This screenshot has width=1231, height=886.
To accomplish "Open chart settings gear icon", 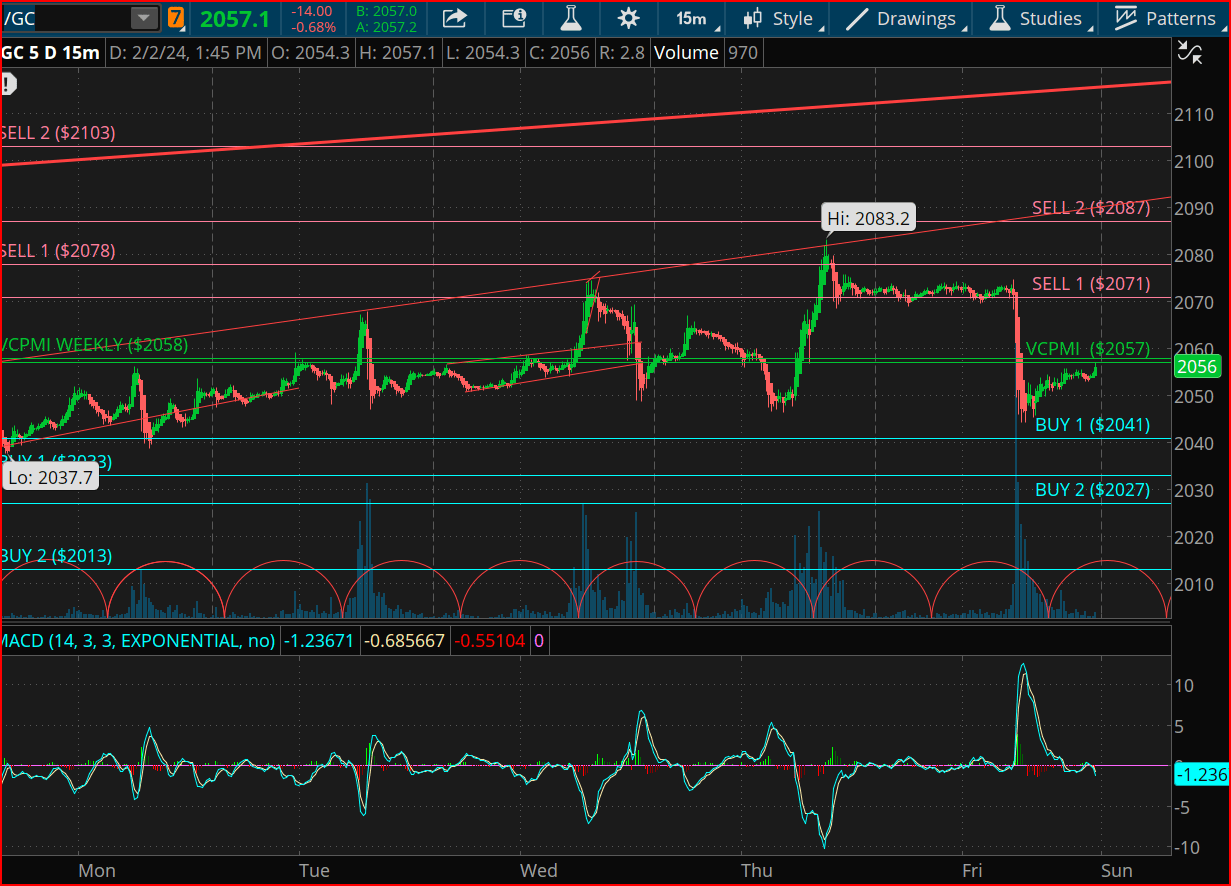I will point(629,18).
